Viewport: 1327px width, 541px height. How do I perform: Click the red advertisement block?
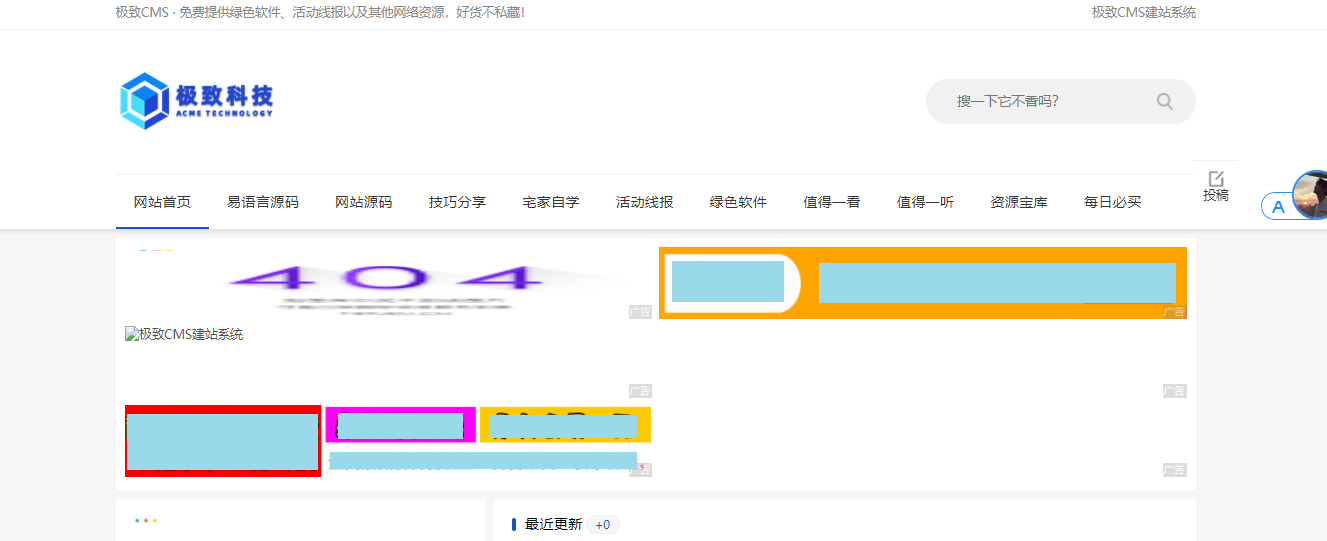(223, 441)
